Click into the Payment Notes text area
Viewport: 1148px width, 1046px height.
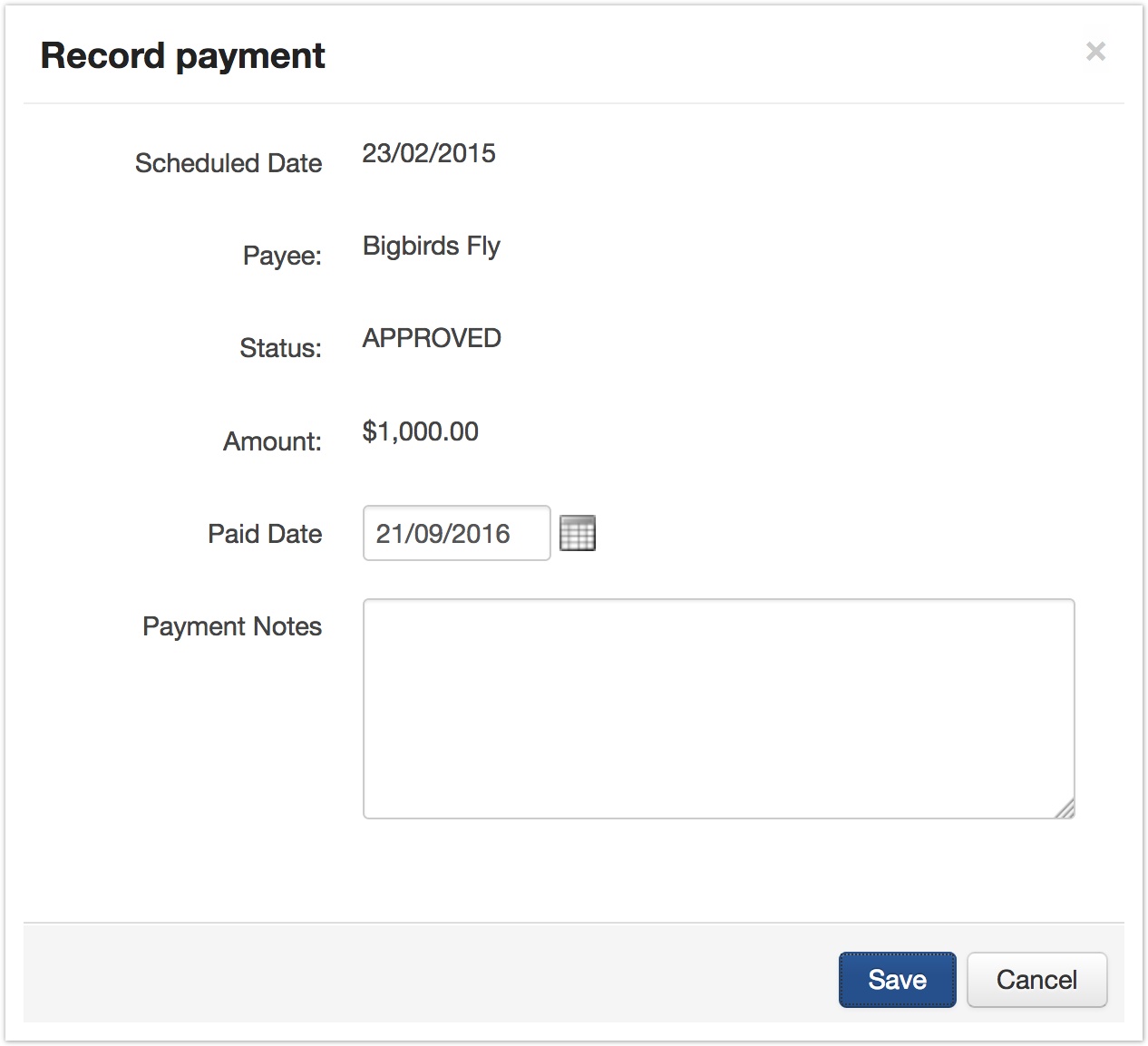[x=718, y=708]
